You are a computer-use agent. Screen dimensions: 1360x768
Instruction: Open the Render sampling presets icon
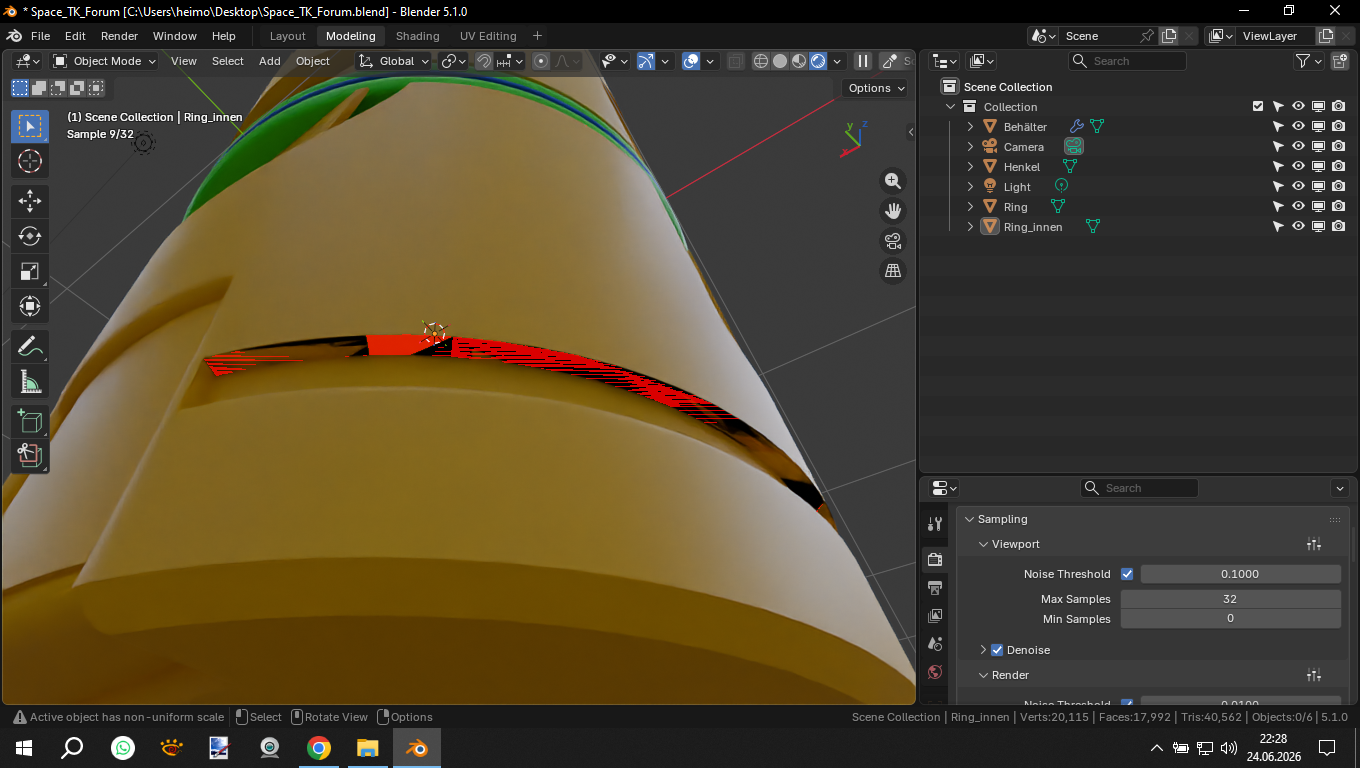(1314, 675)
